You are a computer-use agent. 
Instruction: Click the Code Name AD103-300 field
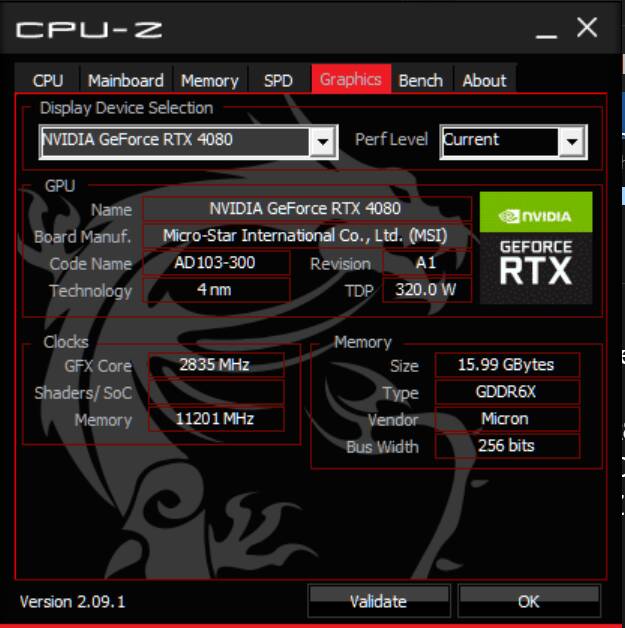click(216, 263)
